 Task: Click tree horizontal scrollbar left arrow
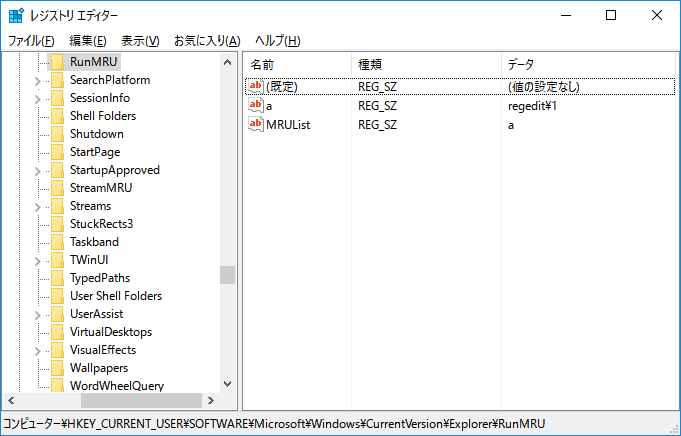click(x=11, y=400)
